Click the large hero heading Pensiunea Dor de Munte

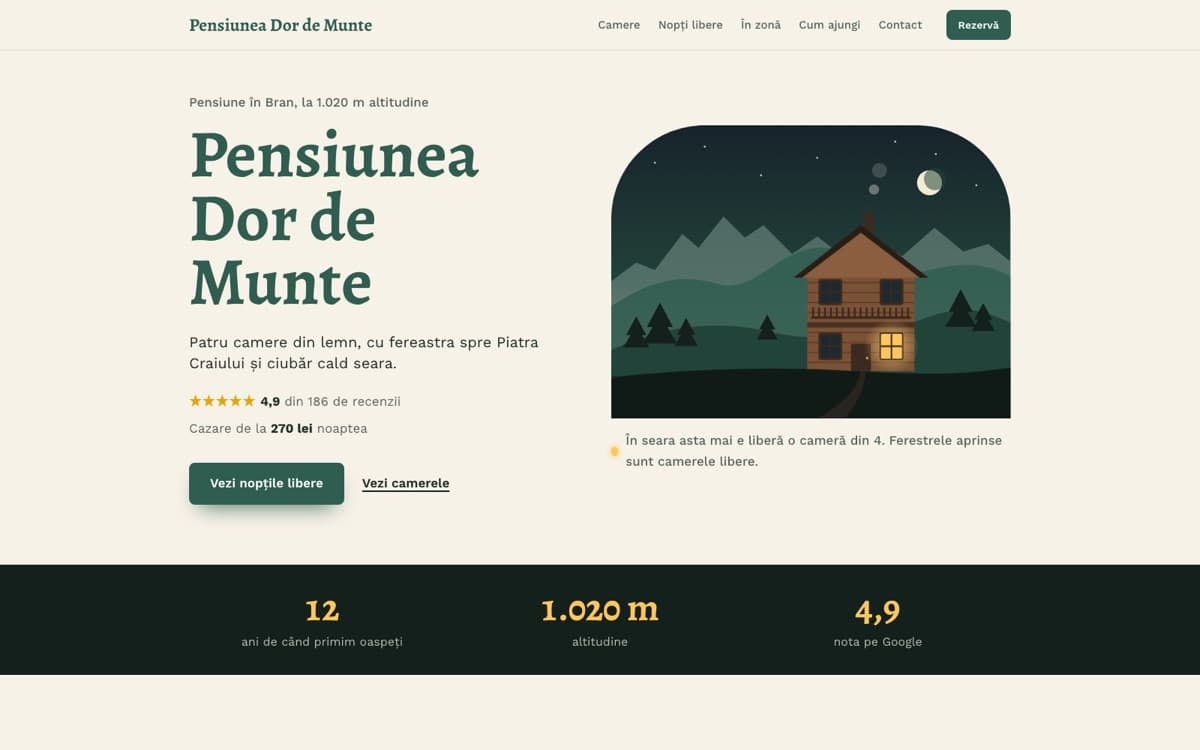(334, 217)
